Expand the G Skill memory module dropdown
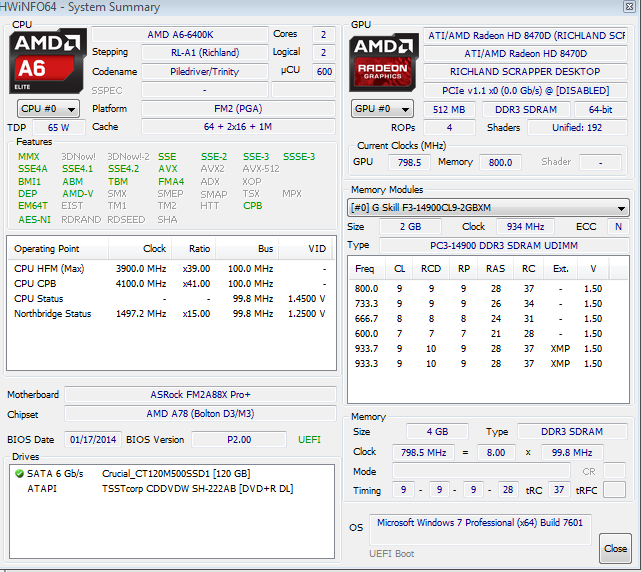This screenshot has width=641, height=572. 488,208
